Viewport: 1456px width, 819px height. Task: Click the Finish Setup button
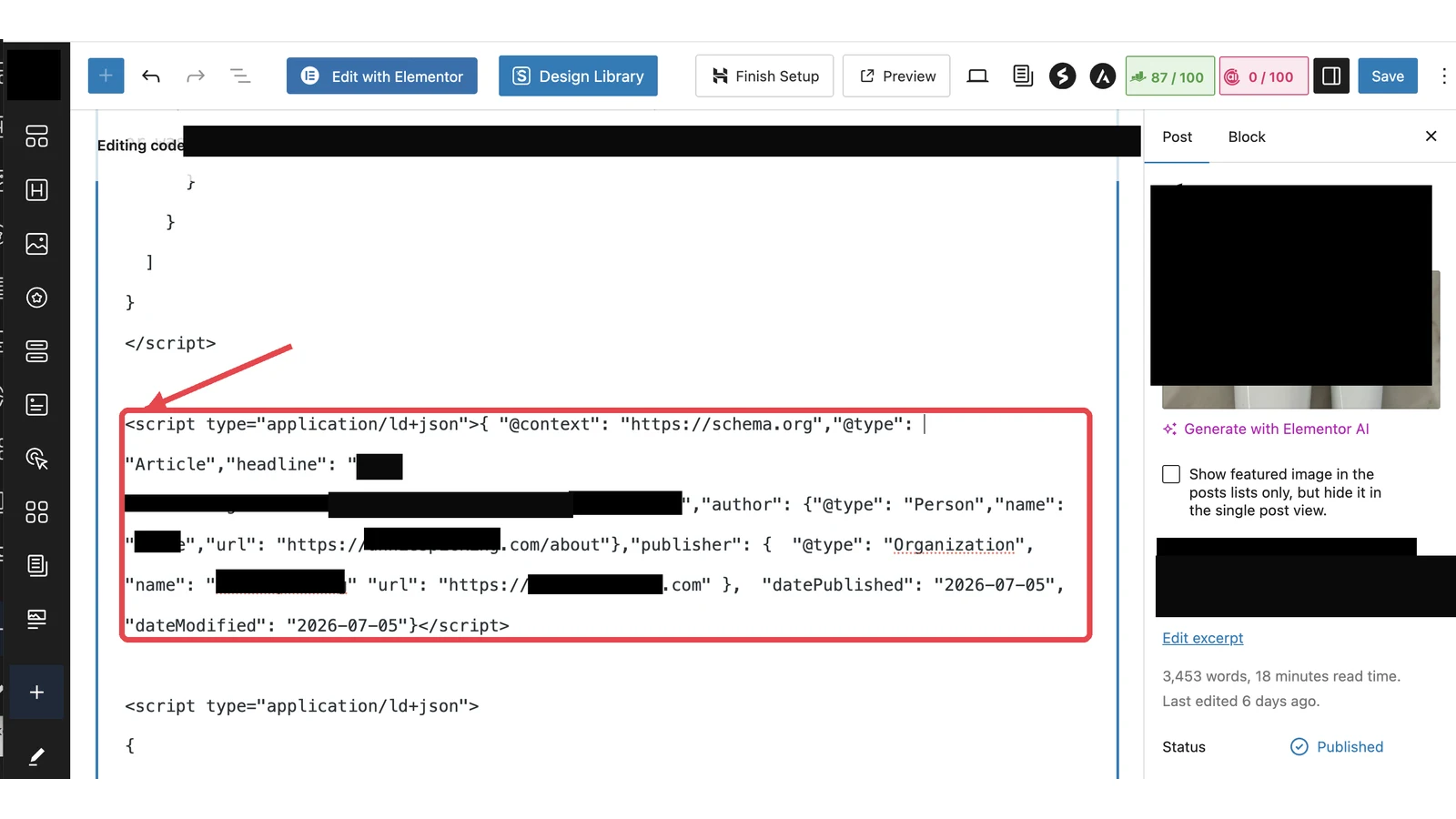(x=764, y=76)
